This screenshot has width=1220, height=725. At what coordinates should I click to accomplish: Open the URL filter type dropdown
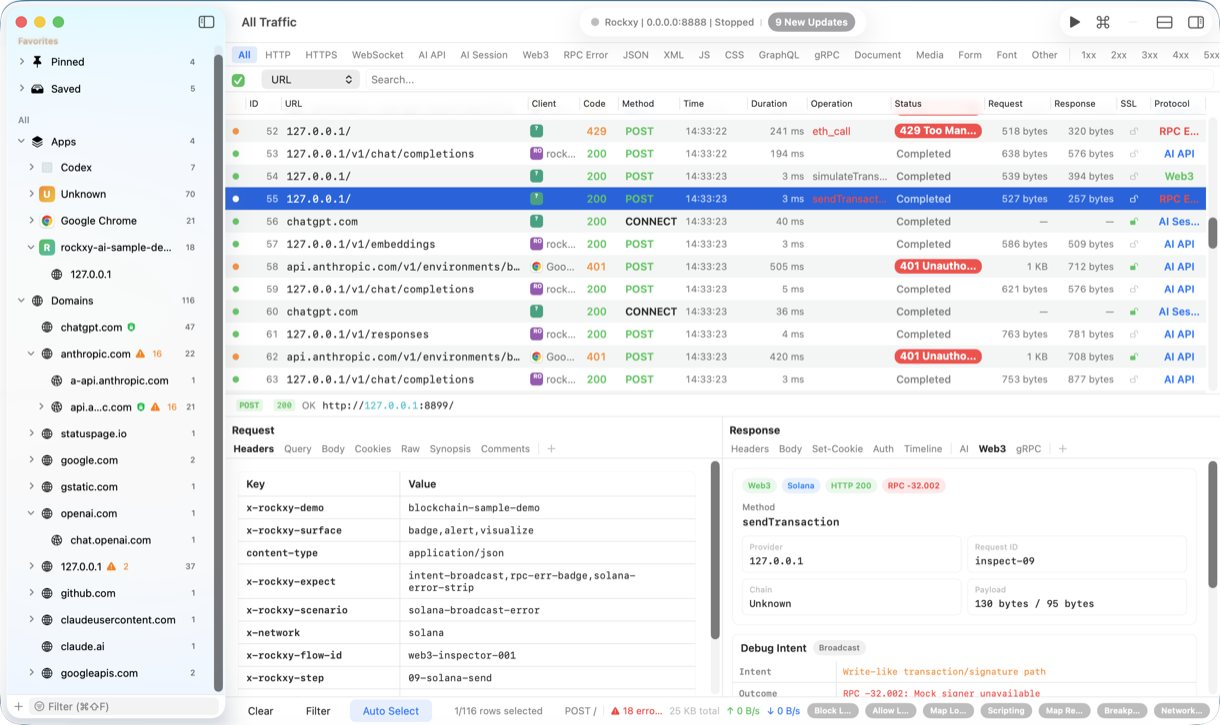(x=310, y=79)
